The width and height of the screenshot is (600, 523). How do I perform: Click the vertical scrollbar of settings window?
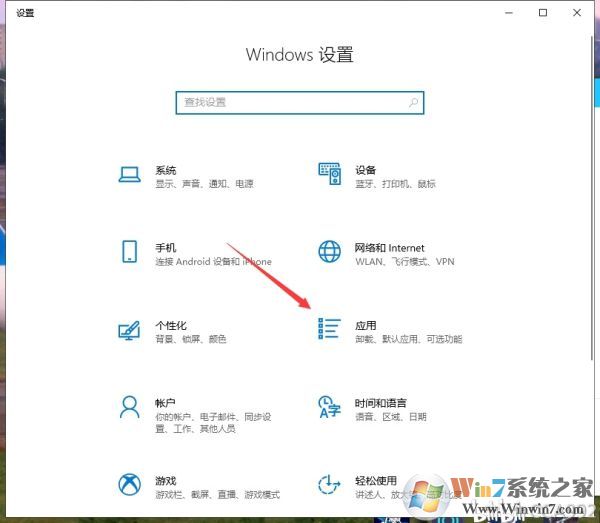click(592, 198)
